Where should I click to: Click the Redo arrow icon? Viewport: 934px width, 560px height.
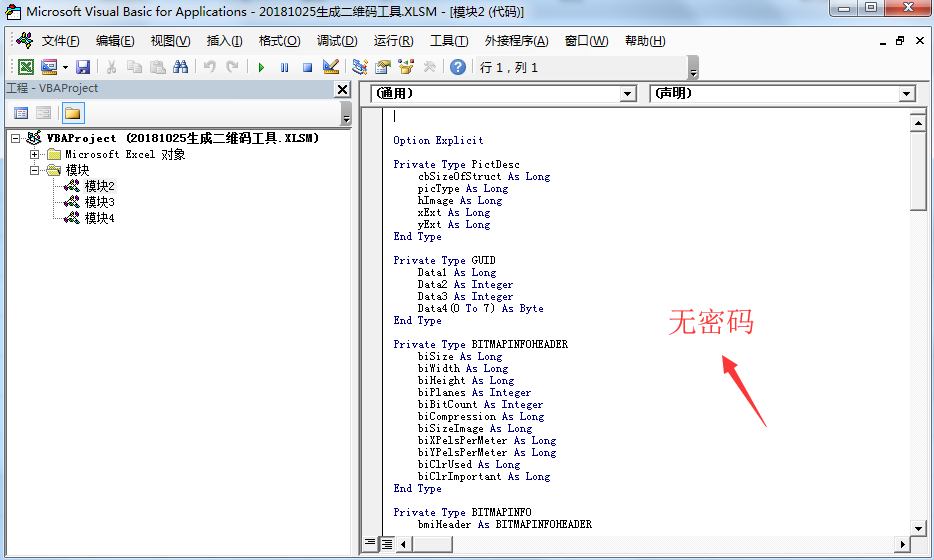[232, 67]
